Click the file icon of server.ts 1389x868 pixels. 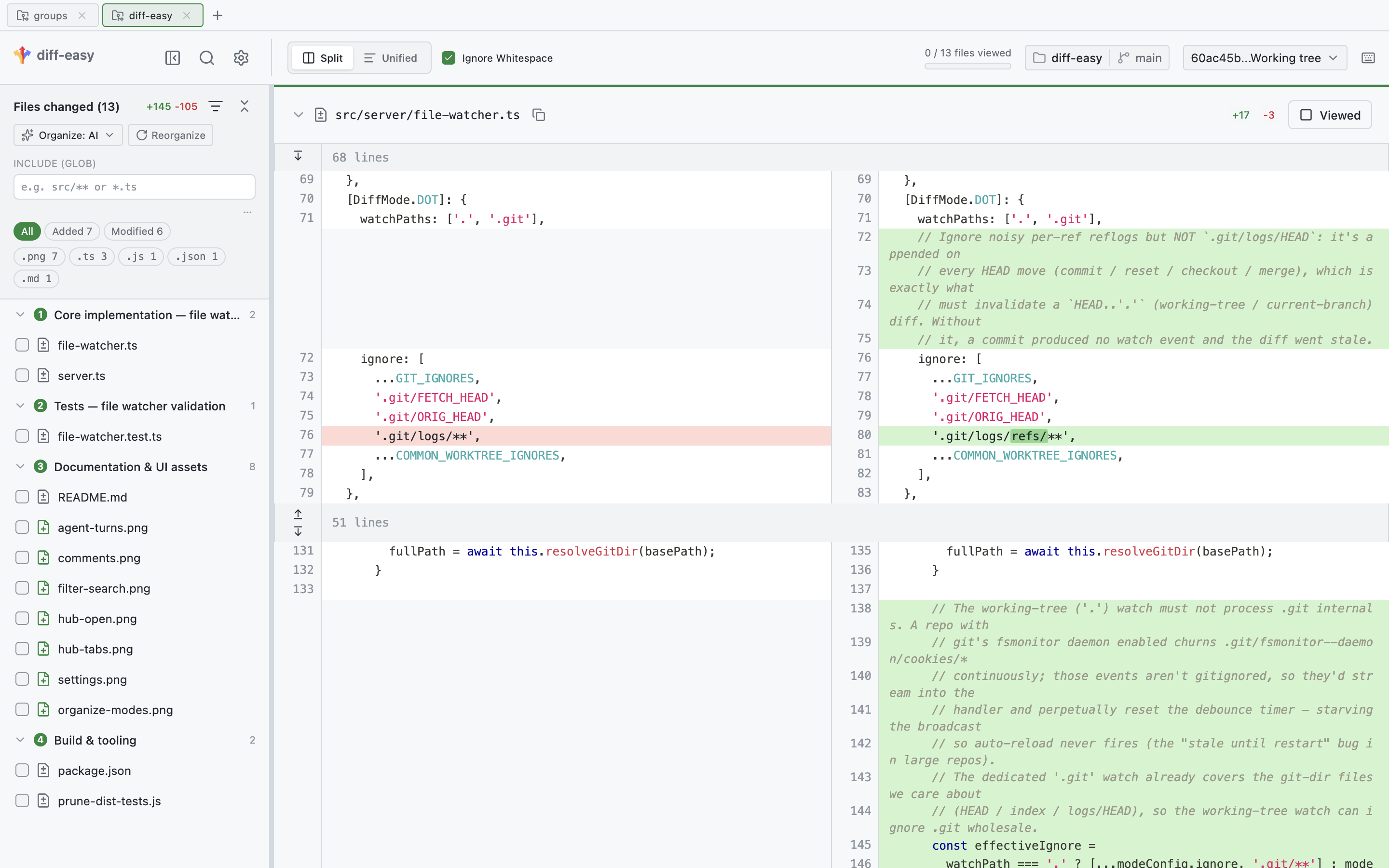tap(43, 376)
